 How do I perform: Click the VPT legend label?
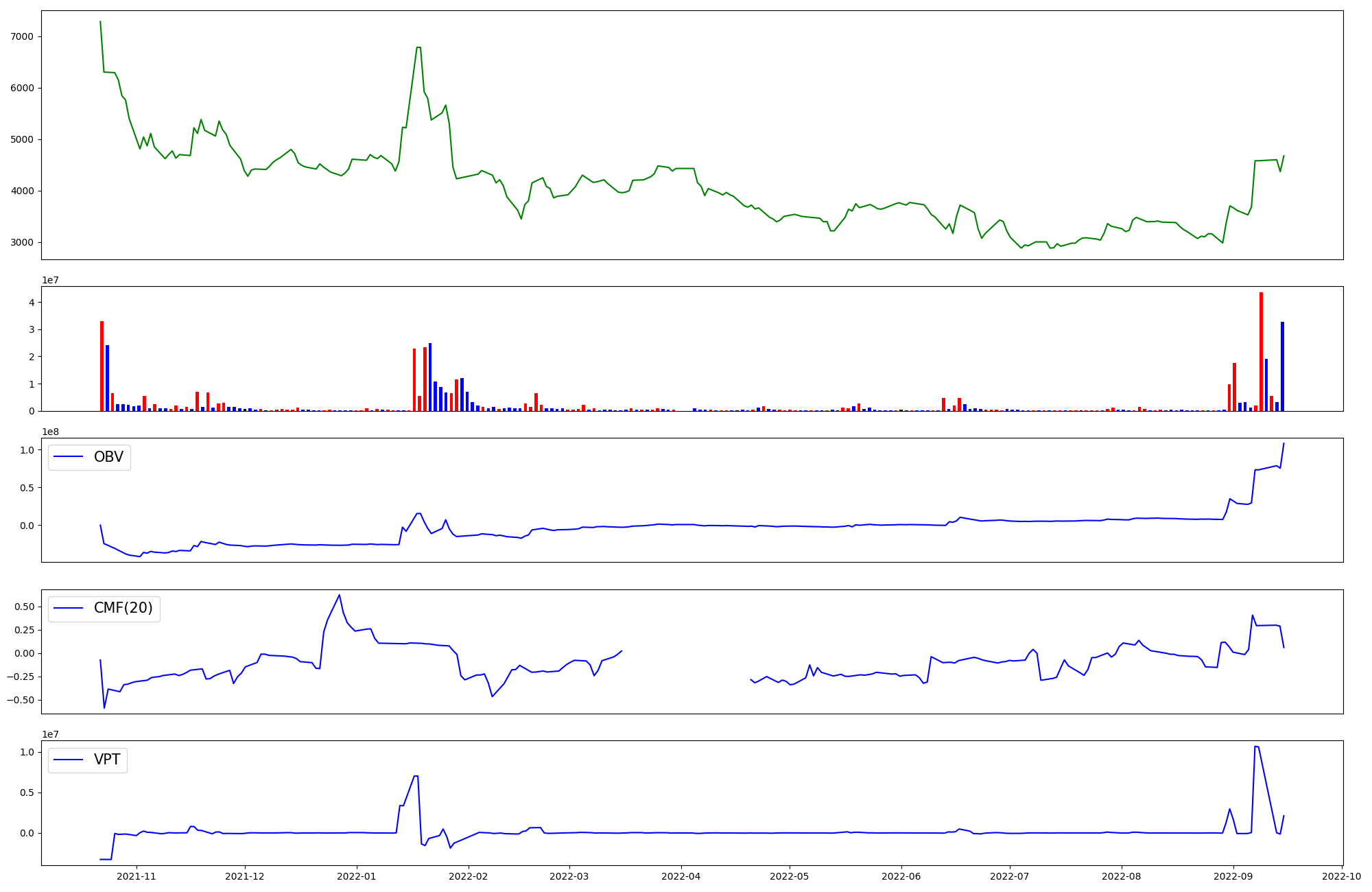107,760
